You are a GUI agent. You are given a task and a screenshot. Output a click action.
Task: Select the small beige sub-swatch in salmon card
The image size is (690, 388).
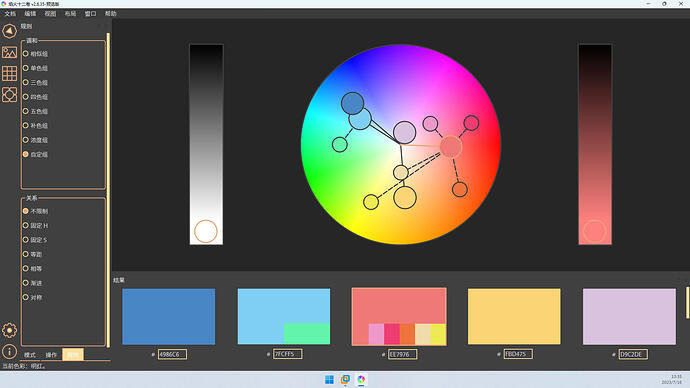coord(422,334)
